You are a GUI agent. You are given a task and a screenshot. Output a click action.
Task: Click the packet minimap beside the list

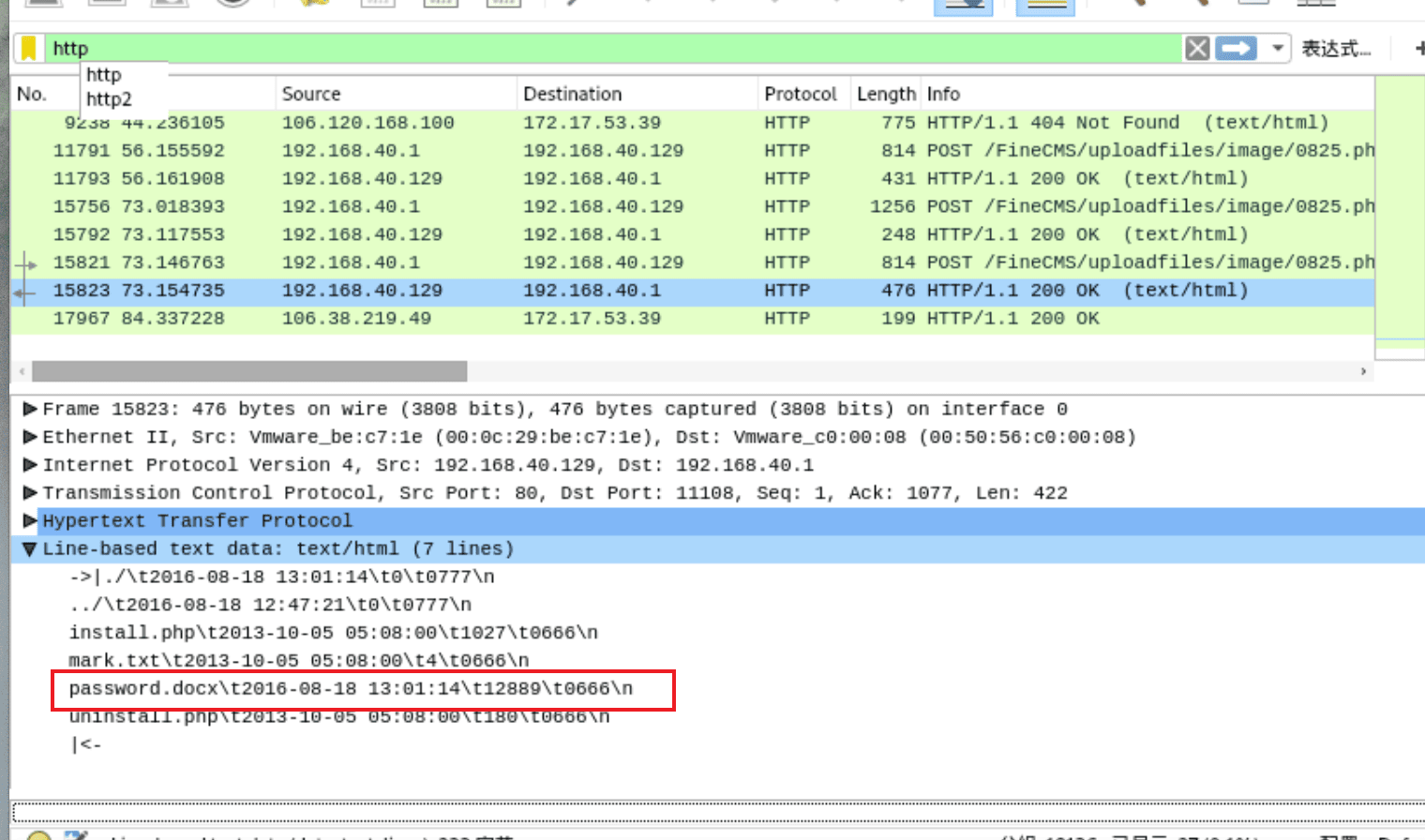pyautogui.click(x=1400, y=217)
